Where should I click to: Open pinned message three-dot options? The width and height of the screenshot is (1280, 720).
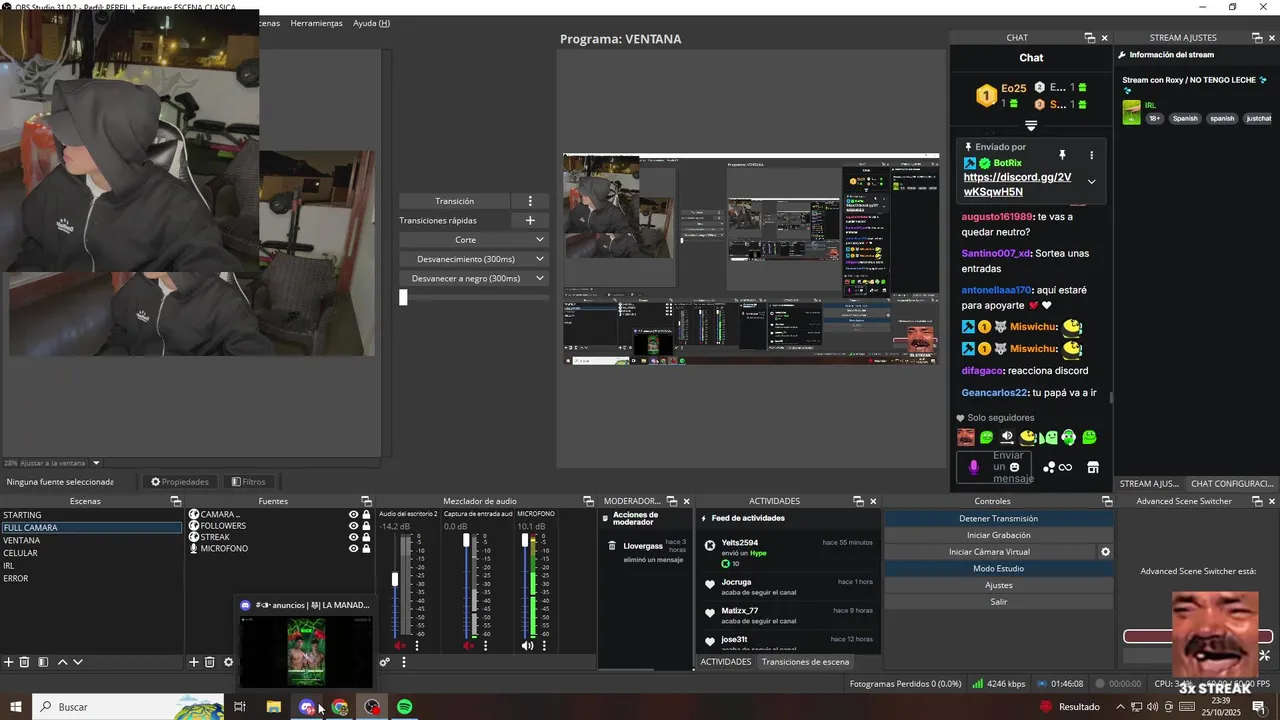coord(1091,155)
